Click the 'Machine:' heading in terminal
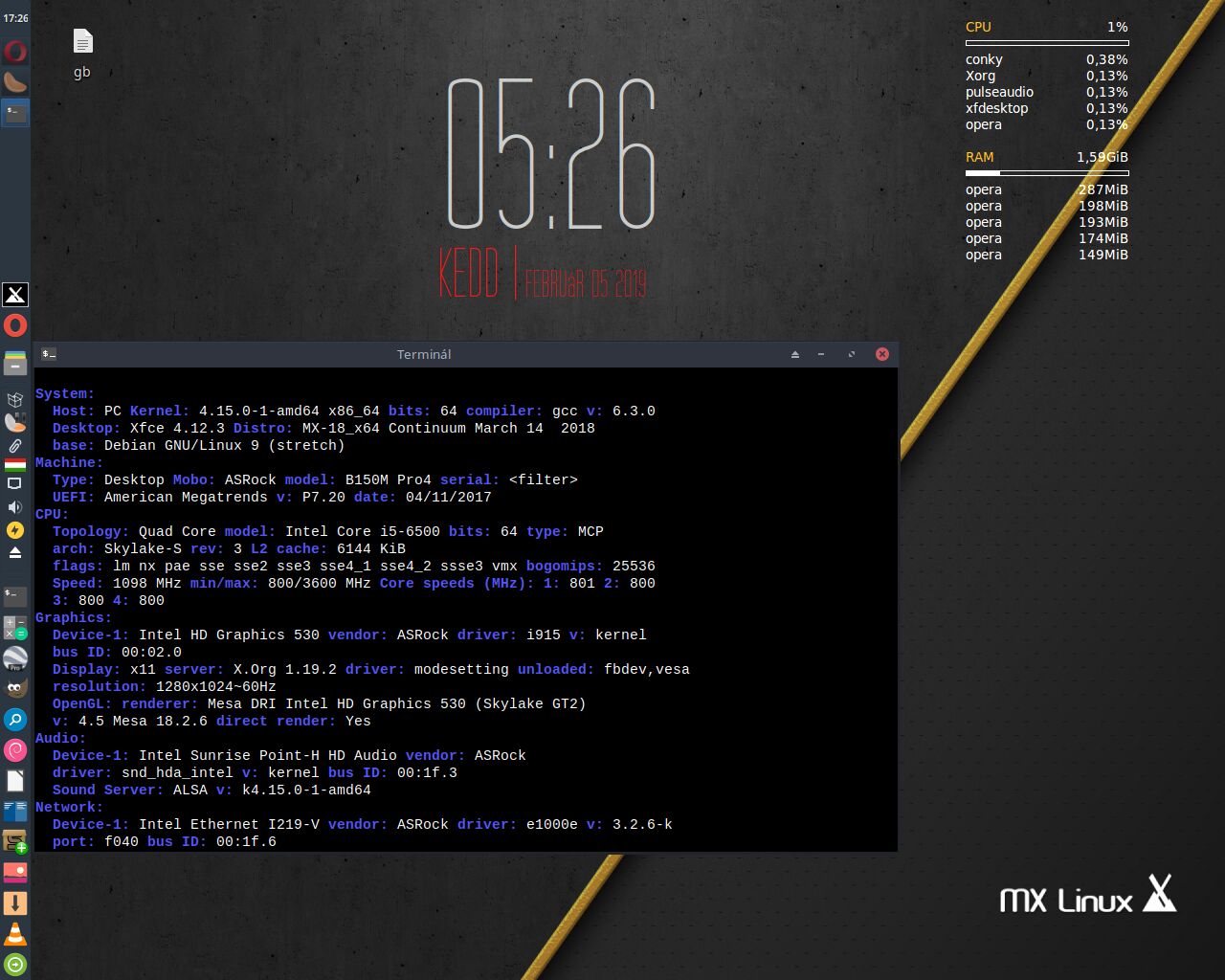The width and height of the screenshot is (1225, 980). (x=69, y=462)
